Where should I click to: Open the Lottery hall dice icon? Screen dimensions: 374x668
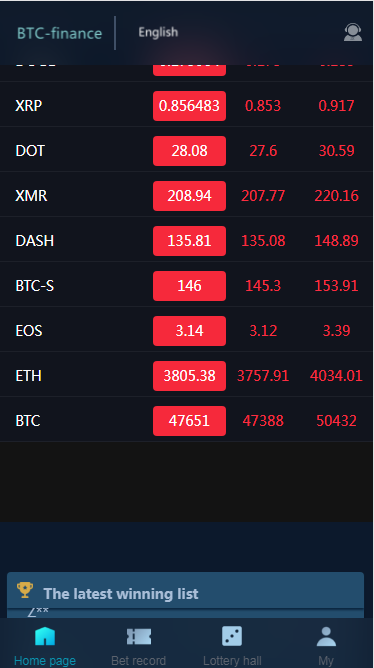click(x=232, y=636)
